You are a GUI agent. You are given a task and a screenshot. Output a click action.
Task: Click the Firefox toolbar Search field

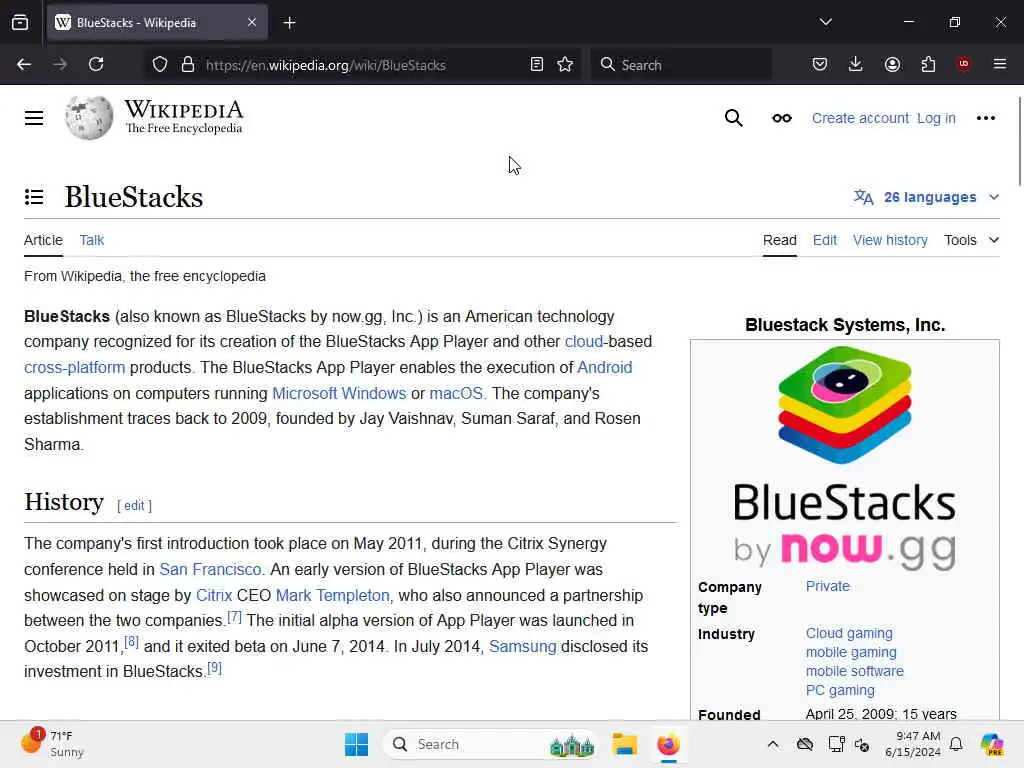(681, 65)
